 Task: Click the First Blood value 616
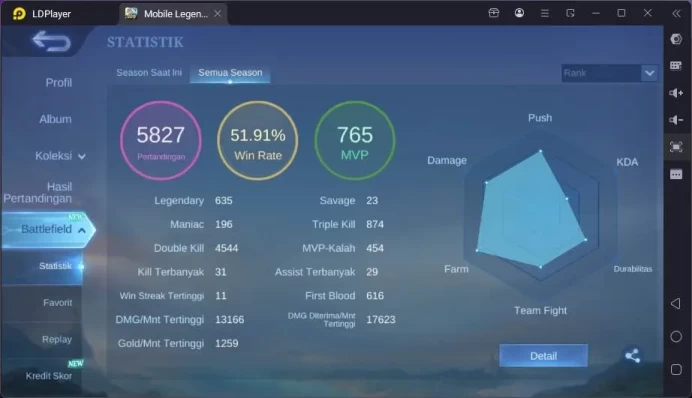pyautogui.click(x=375, y=296)
